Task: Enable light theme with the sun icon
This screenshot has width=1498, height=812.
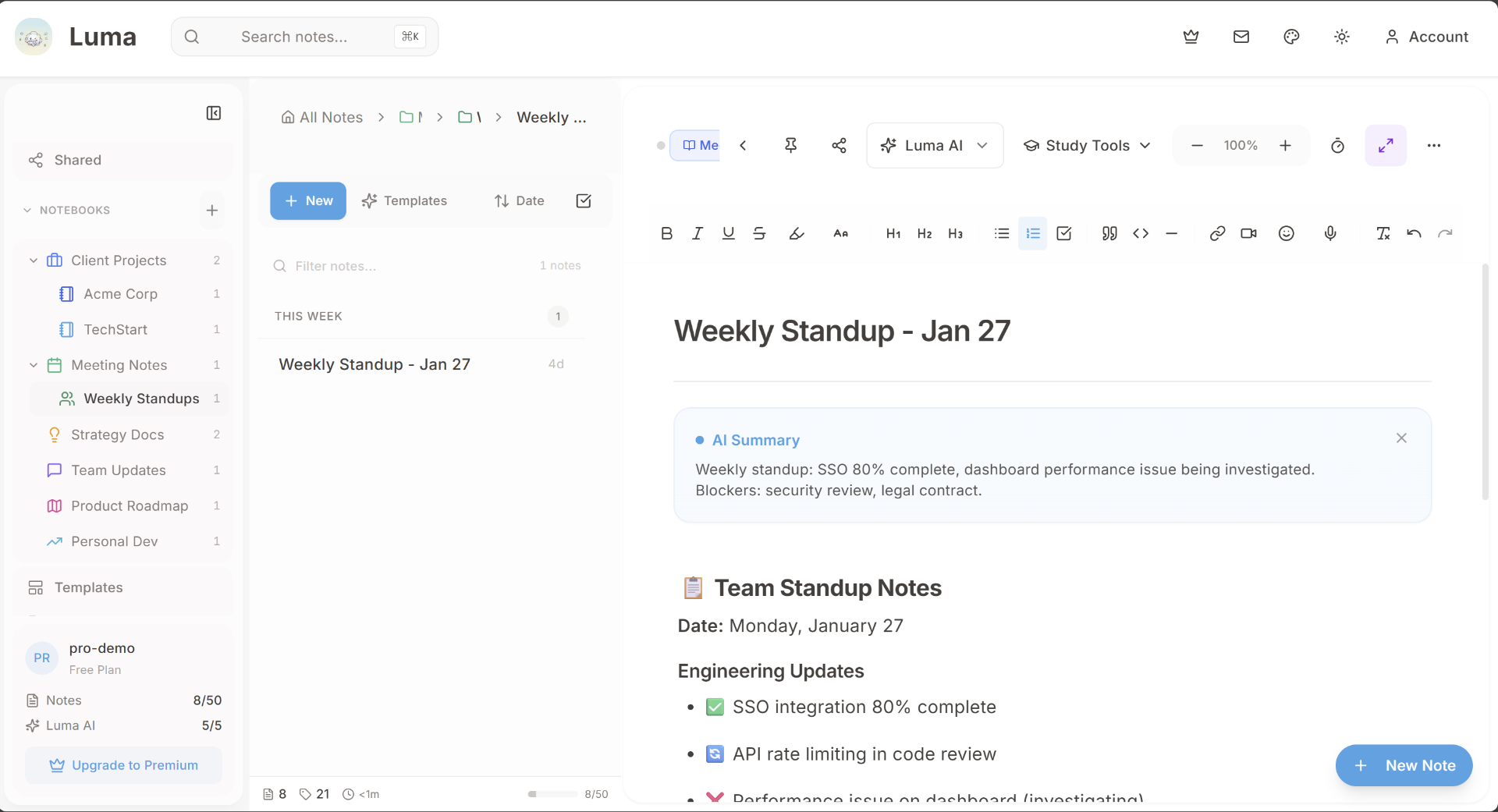Action: tap(1341, 37)
